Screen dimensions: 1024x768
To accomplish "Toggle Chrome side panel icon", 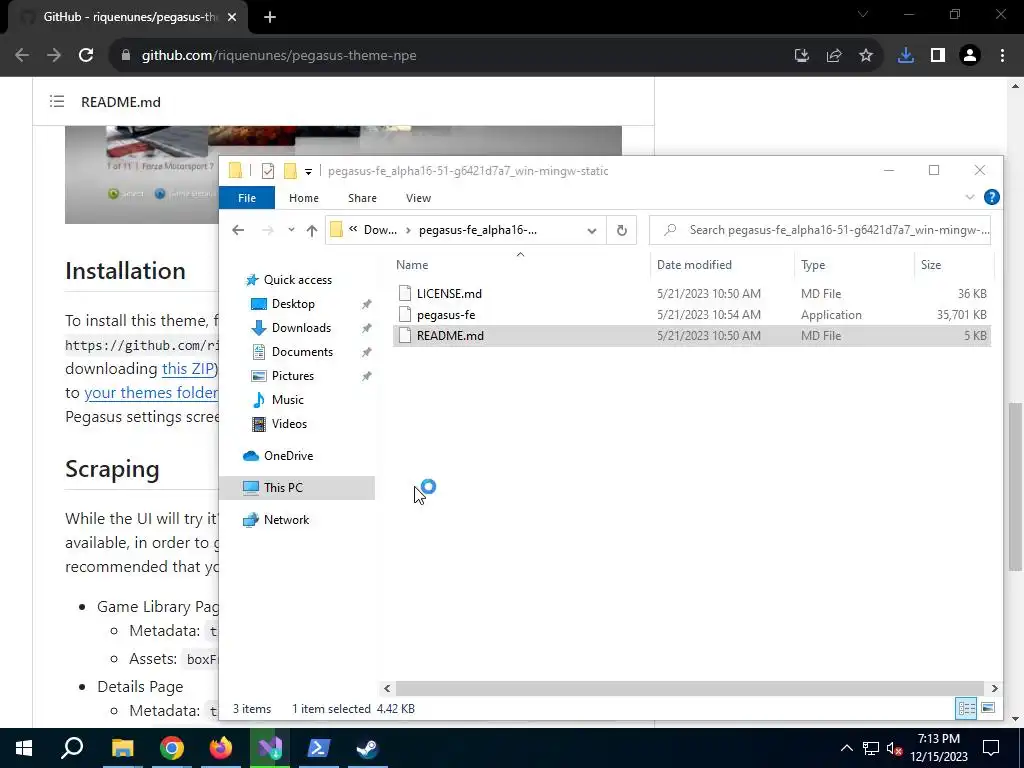I will click(x=938, y=56).
